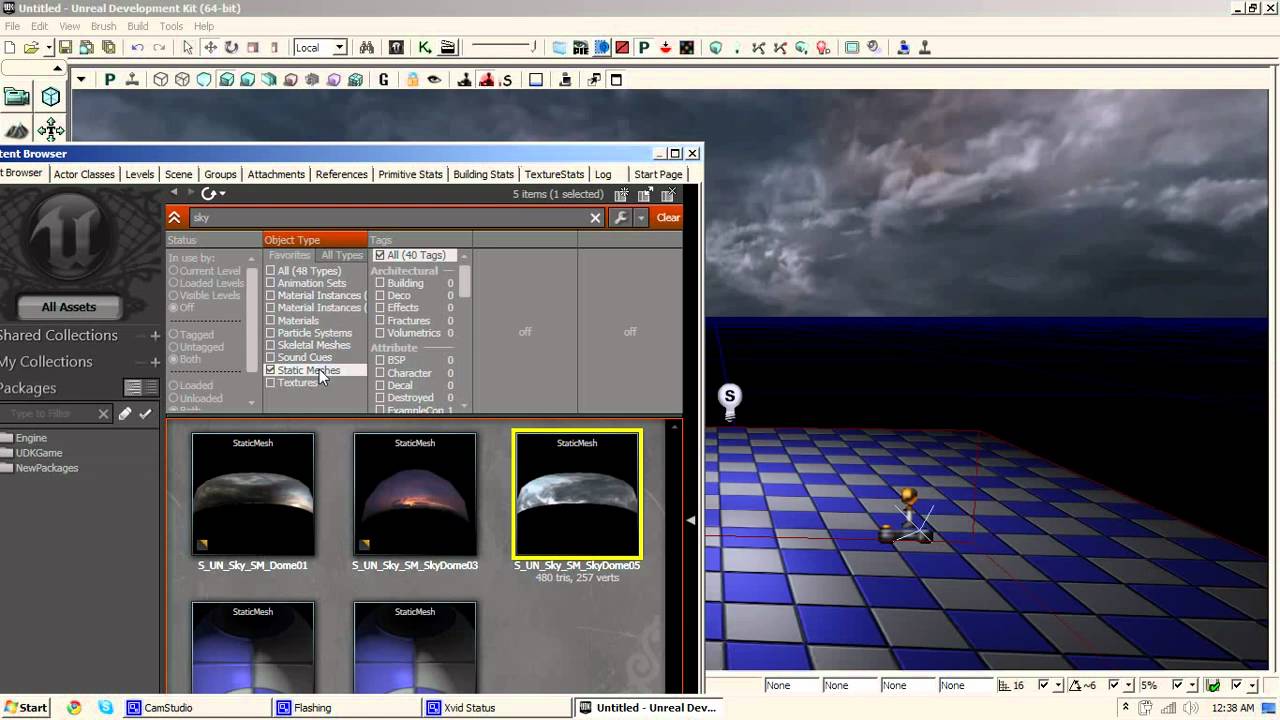This screenshot has height=720, width=1280.
Task: Toggle real-time preview P in viewport toolbar
Action: (109, 80)
